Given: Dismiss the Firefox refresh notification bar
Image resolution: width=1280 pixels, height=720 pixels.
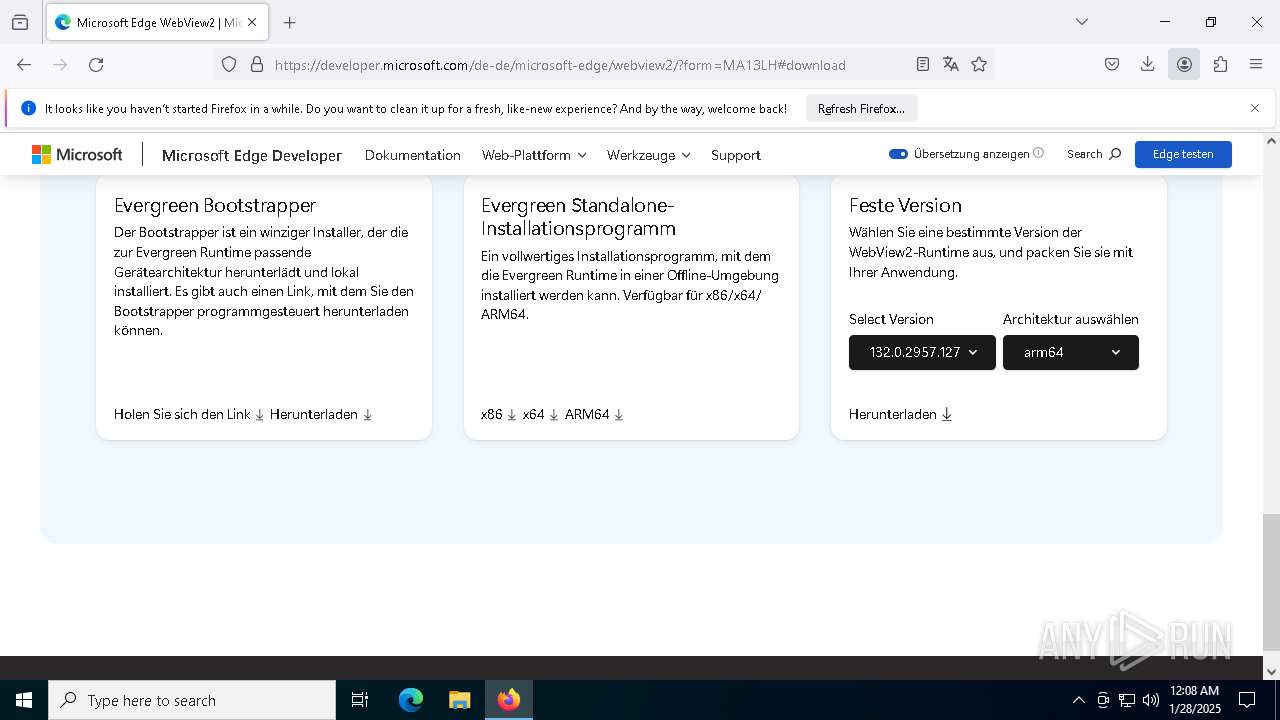Looking at the screenshot, I should (x=1255, y=108).
